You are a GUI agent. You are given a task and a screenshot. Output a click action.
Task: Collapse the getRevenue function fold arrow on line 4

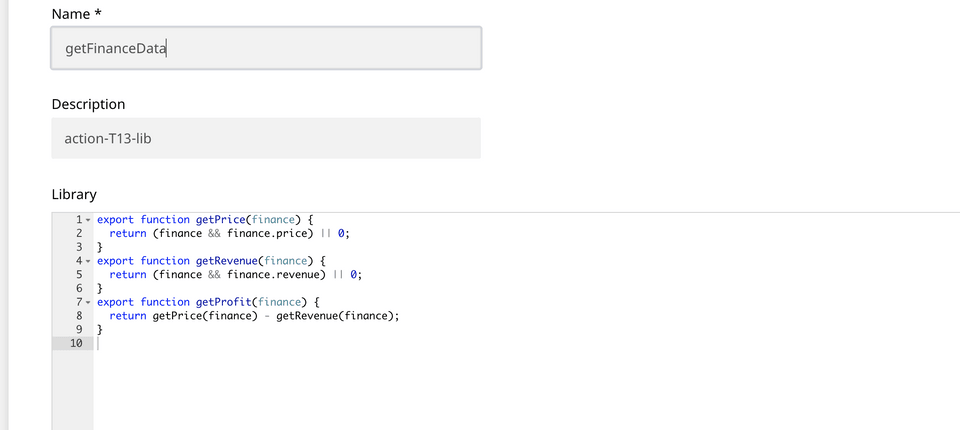[x=88, y=261]
